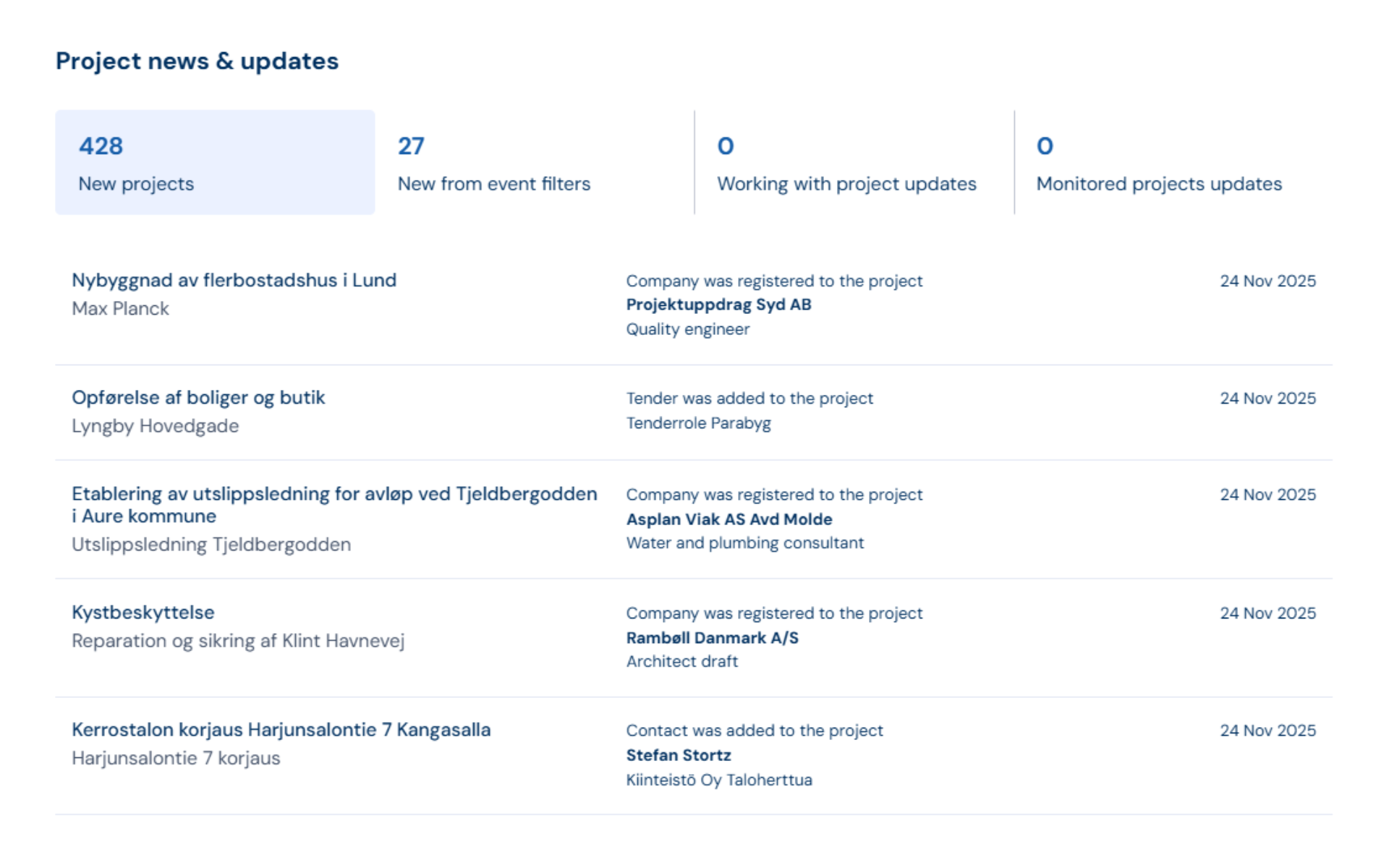Click Tenderrole Parabyg text
1389x868 pixels.
pyautogui.click(x=698, y=422)
